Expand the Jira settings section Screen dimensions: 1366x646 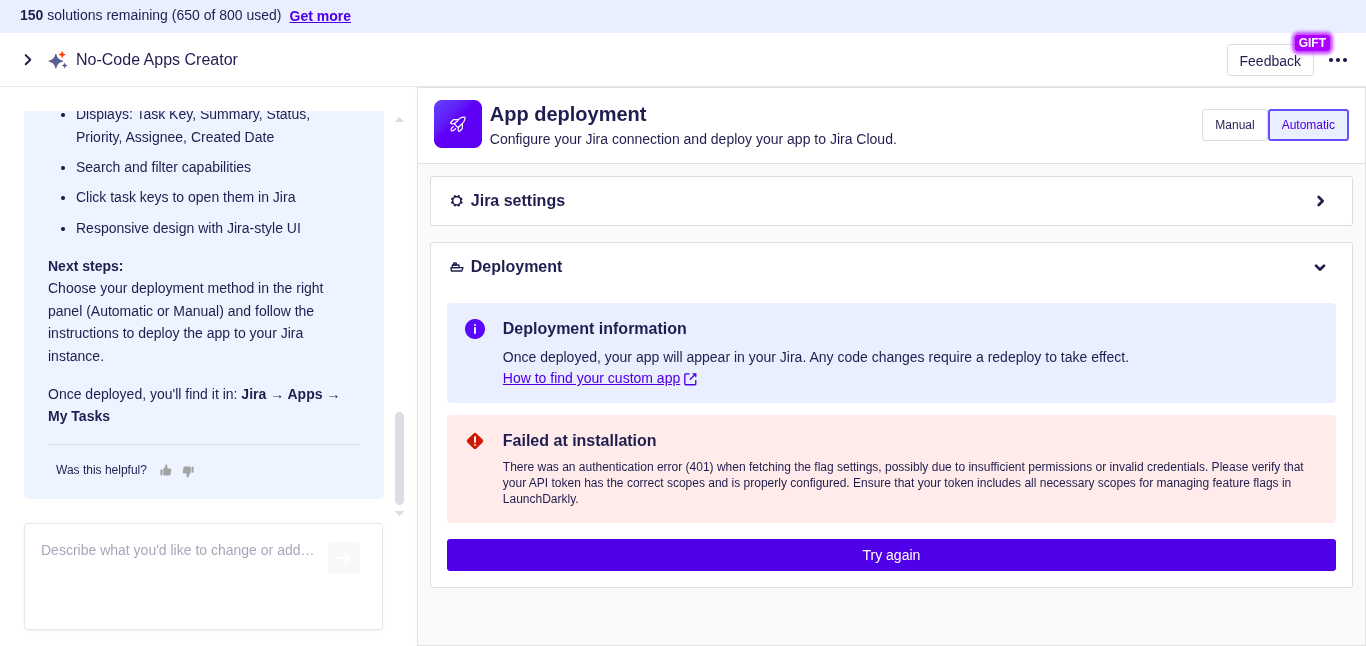click(1319, 201)
